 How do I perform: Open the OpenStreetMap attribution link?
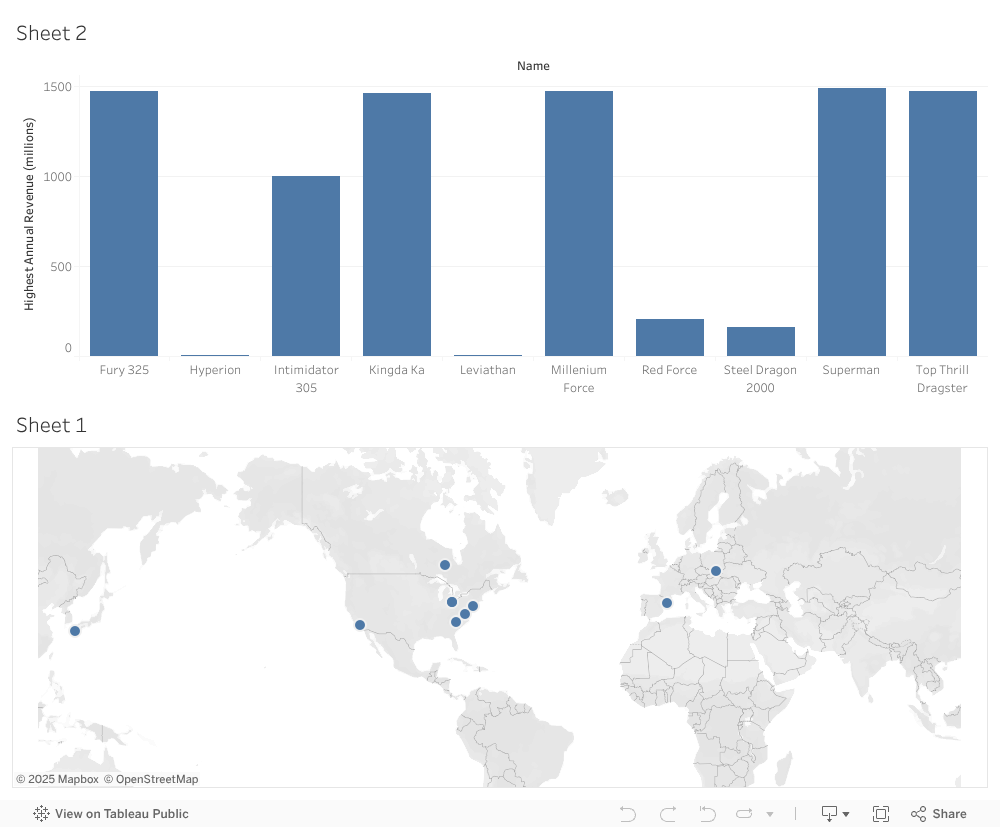[x=151, y=779]
